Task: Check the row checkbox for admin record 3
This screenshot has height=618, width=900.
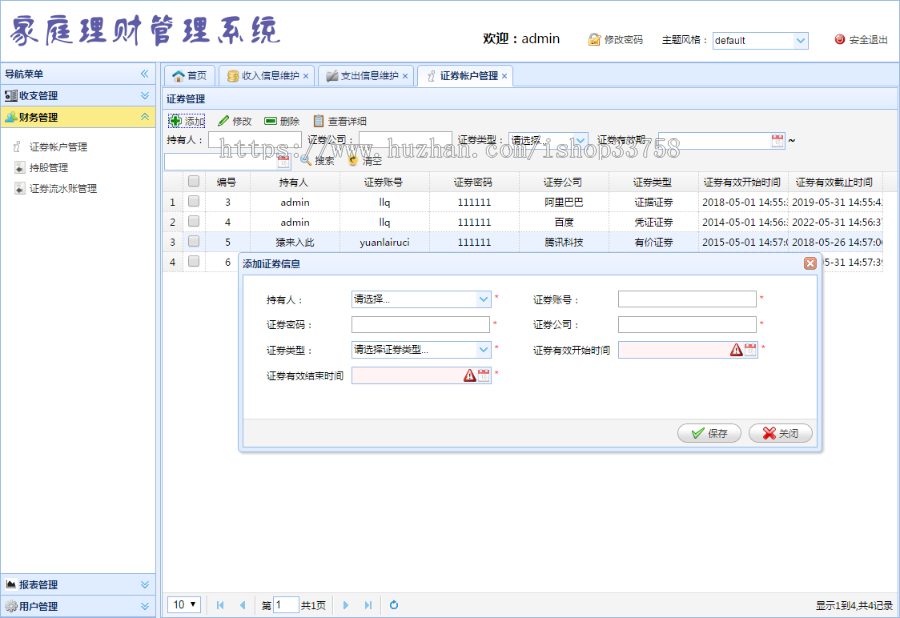Action: pyautogui.click(x=193, y=201)
